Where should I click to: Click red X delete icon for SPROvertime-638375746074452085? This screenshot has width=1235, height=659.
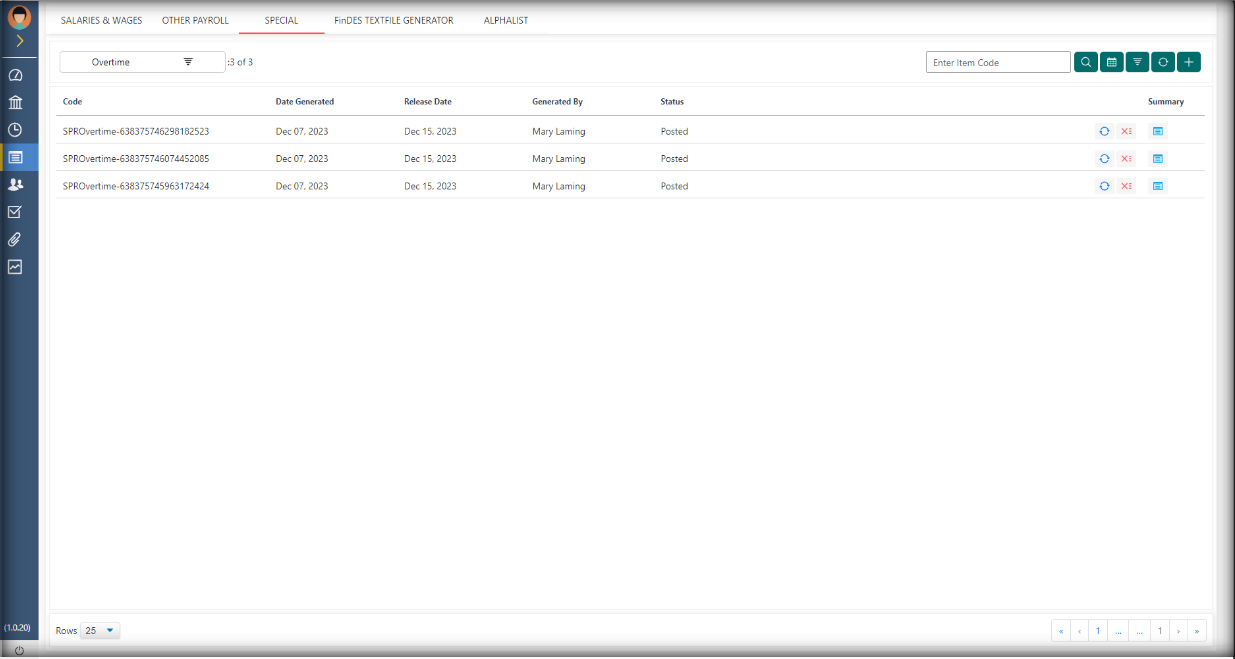click(x=1127, y=159)
